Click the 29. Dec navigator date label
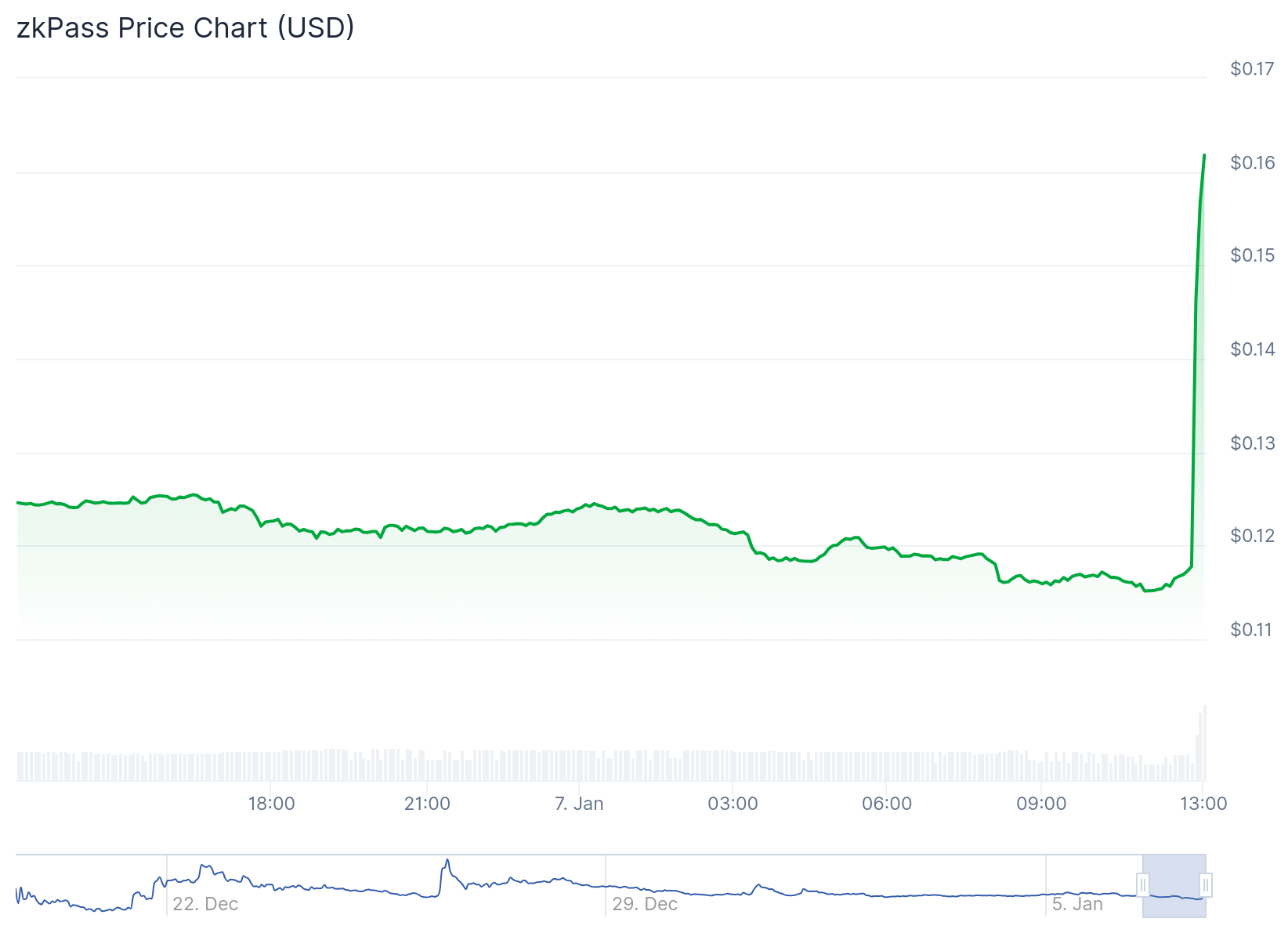1288x940 pixels. pyautogui.click(x=645, y=904)
